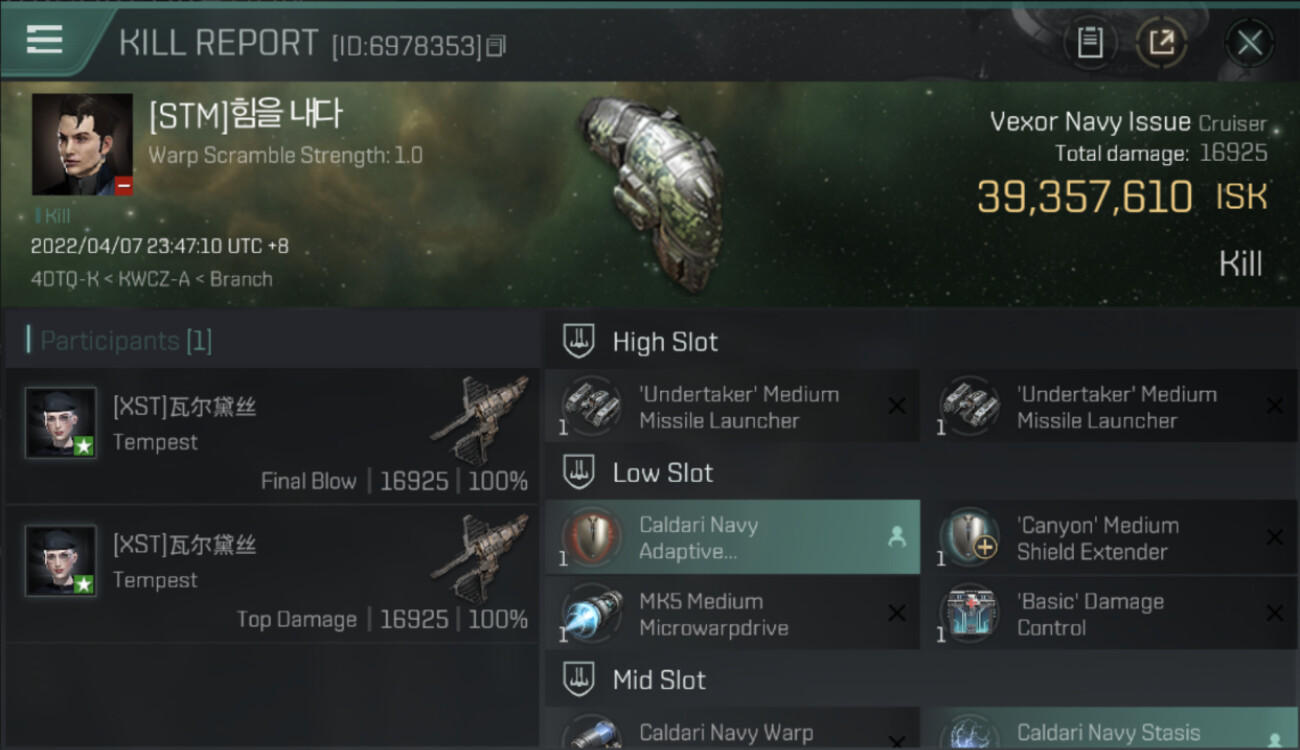Screen dimensions: 1300x750
Task: Open the hamburger main menu
Action: coord(44,40)
